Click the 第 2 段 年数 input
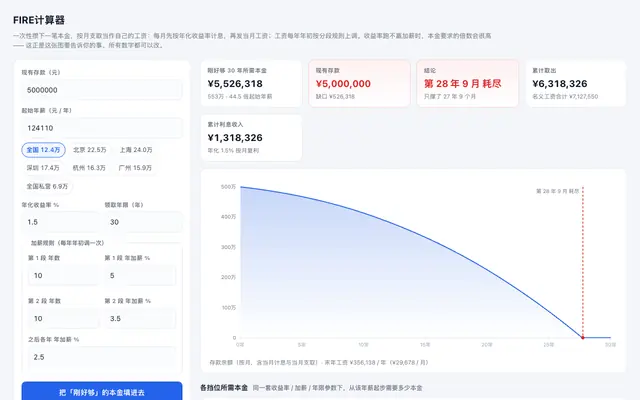This screenshot has width=640, height=400. point(63,318)
